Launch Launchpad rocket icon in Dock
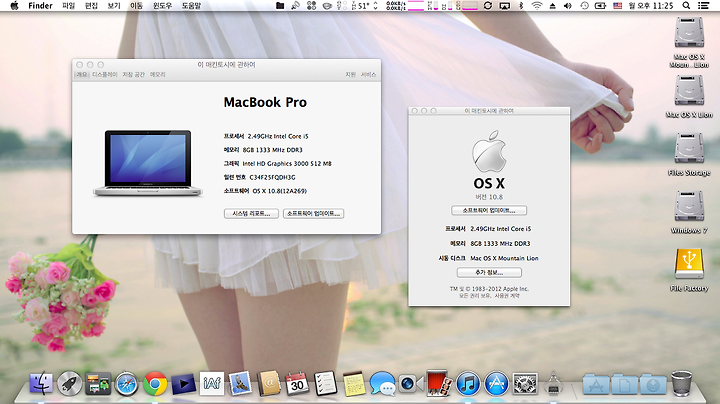Image resolution: width=720 pixels, height=404 pixels. click(69, 383)
